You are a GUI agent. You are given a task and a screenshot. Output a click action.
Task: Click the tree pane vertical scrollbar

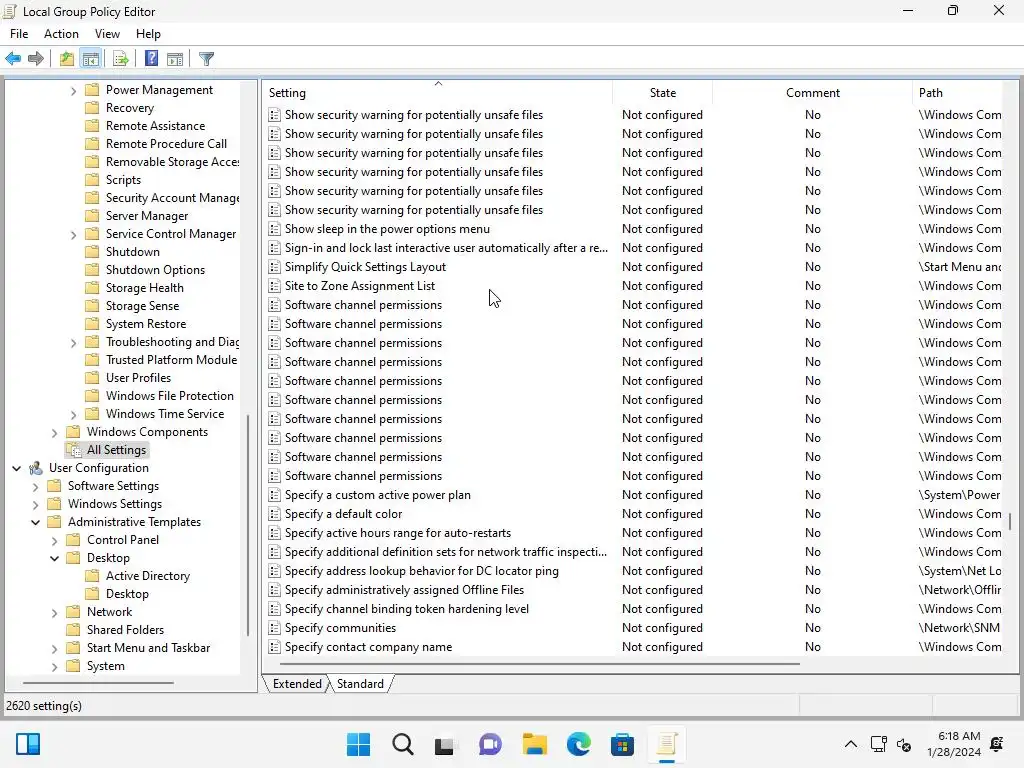(248, 524)
